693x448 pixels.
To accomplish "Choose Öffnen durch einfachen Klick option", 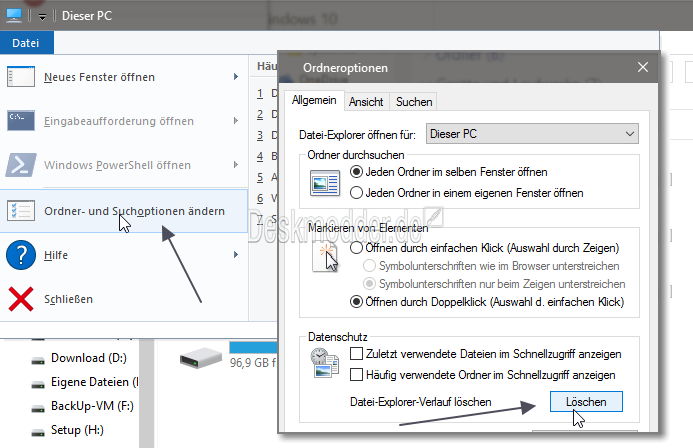I will 357,248.
